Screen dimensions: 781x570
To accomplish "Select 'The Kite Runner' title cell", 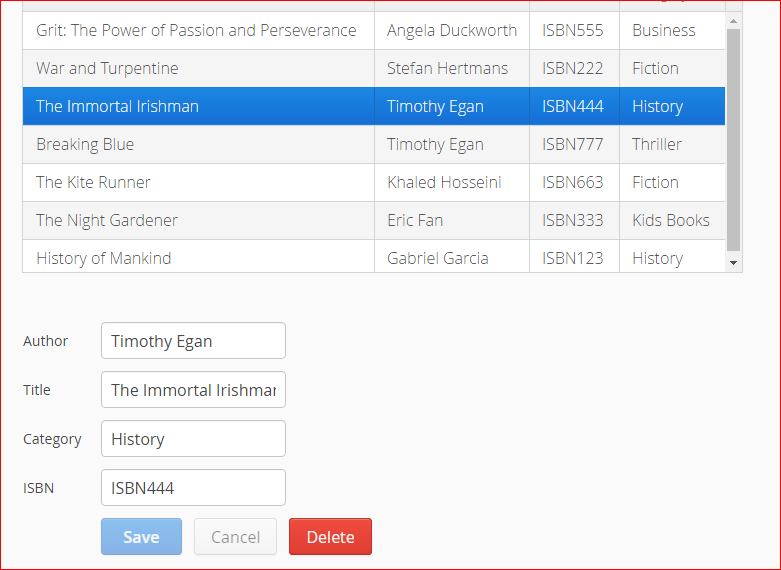I will click(199, 182).
